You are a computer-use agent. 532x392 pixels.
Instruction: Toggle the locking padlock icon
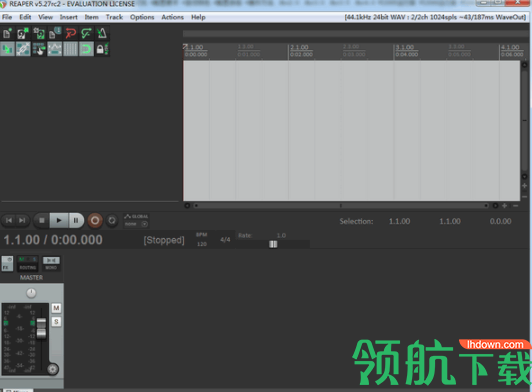[102, 49]
